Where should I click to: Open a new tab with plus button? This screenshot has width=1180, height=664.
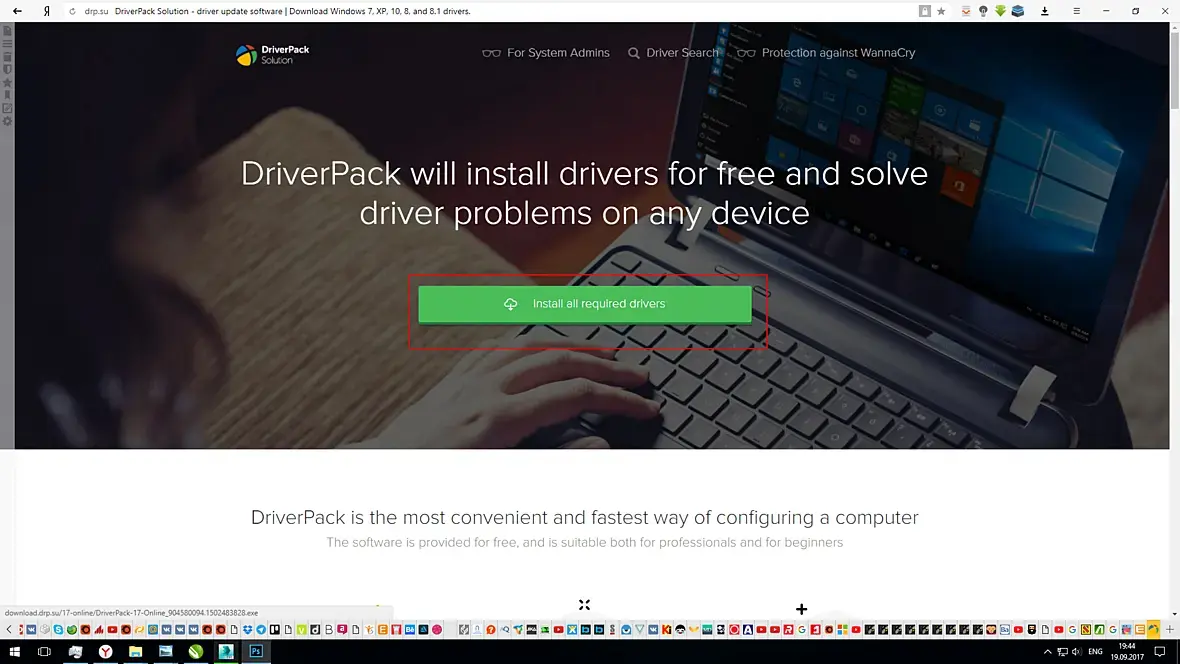(x=1169, y=629)
